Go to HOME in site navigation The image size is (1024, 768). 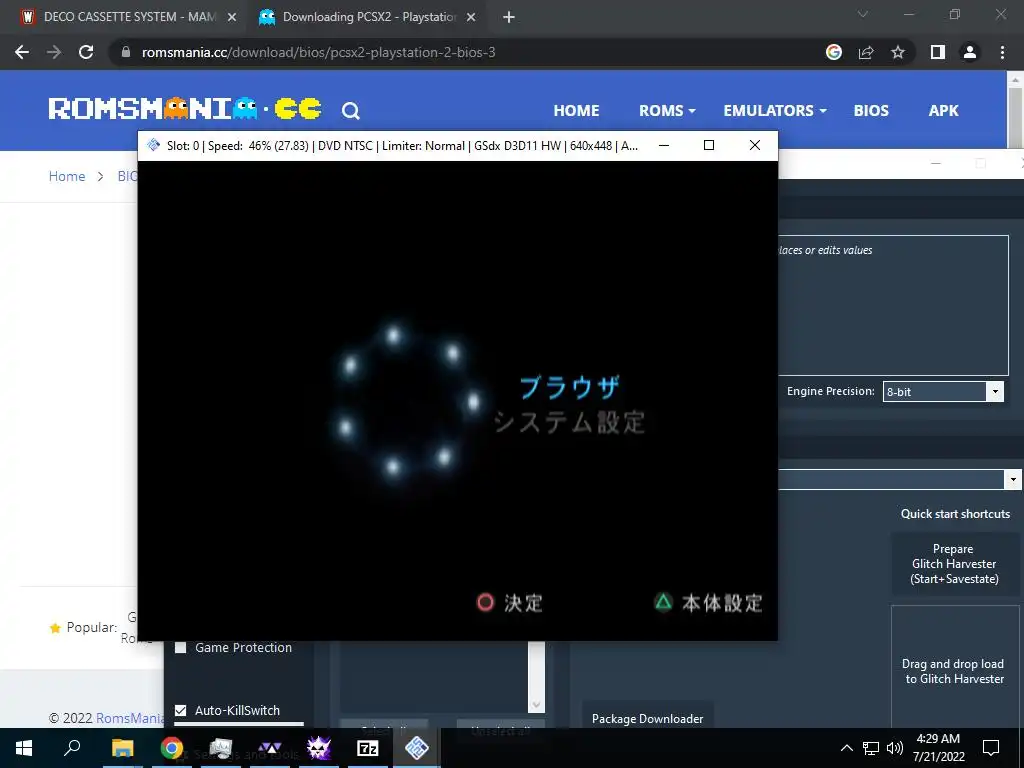576,110
